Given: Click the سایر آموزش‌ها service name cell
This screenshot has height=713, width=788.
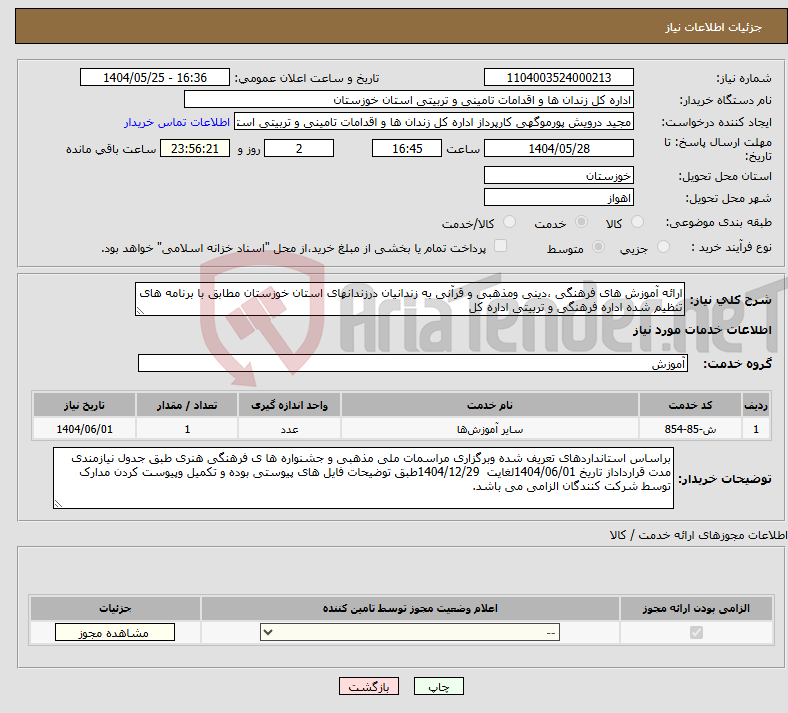Looking at the screenshot, I should [490, 429].
